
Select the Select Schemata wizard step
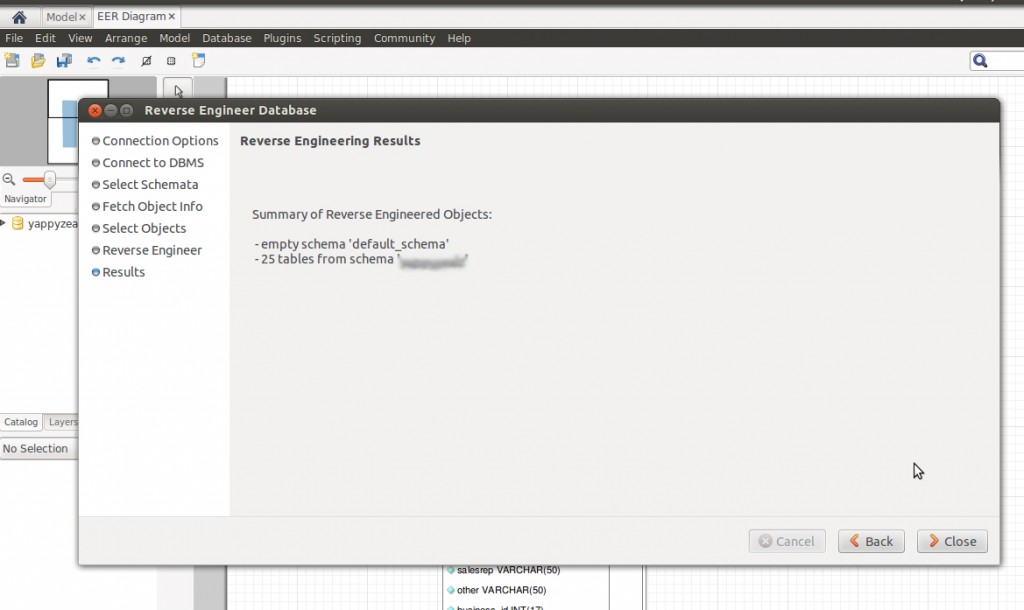(149, 184)
